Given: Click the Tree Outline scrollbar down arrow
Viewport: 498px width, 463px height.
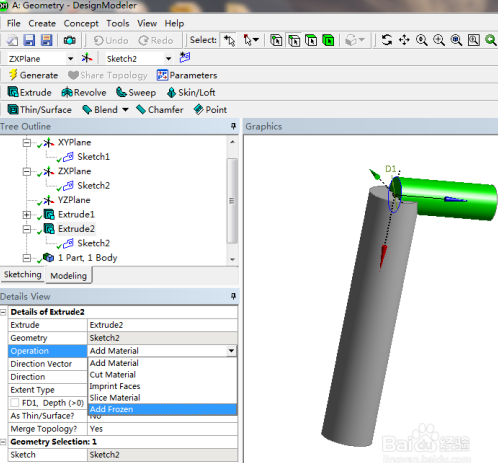Looking at the screenshot, I should tap(233, 259).
